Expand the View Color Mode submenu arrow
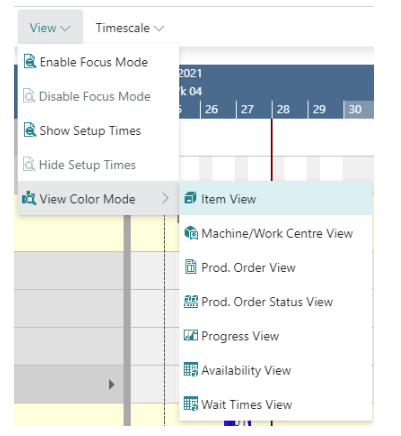This screenshot has height=436, width=401. pos(165,199)
